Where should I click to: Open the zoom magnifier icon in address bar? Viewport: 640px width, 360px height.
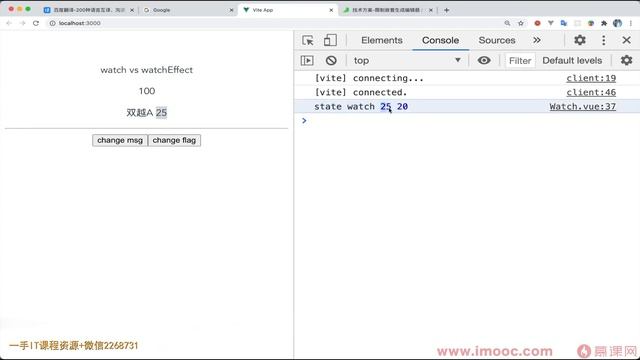(x=507, y=23)
